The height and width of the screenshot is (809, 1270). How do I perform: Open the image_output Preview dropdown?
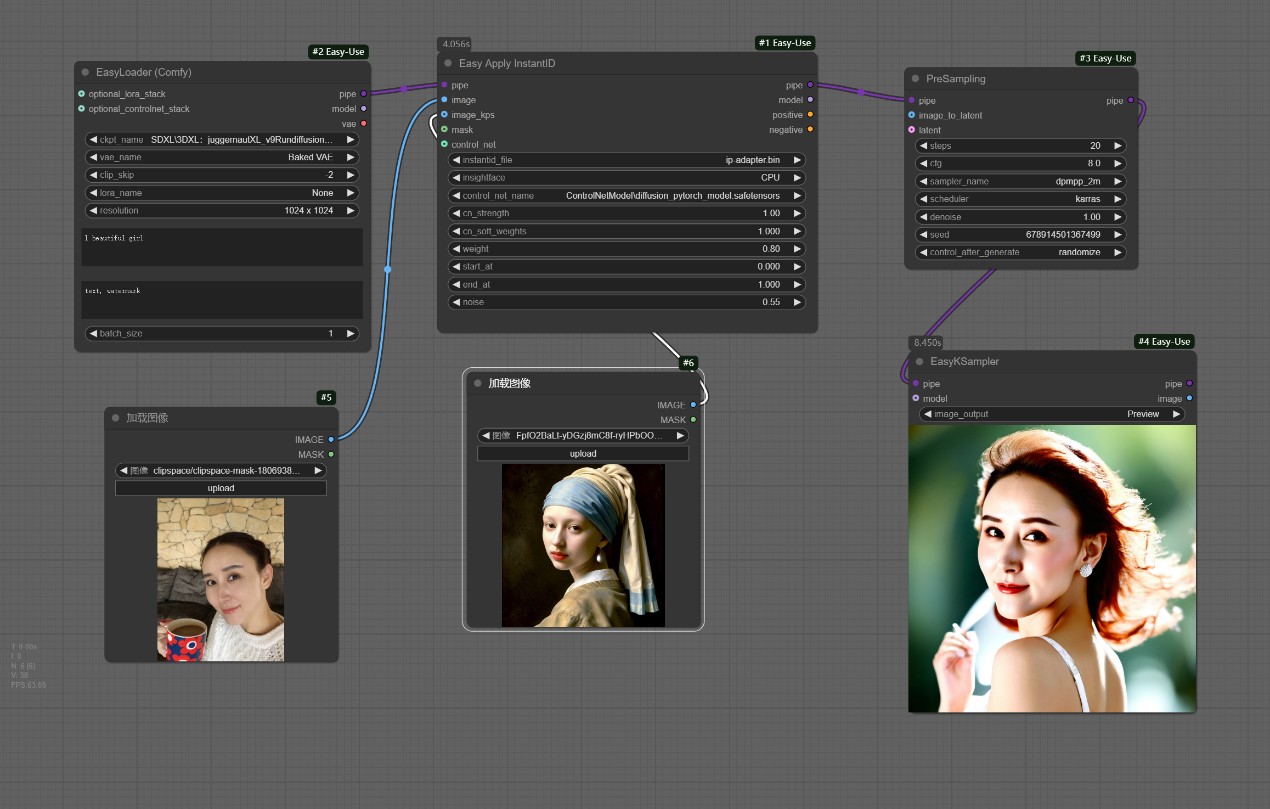(1051, 414)
